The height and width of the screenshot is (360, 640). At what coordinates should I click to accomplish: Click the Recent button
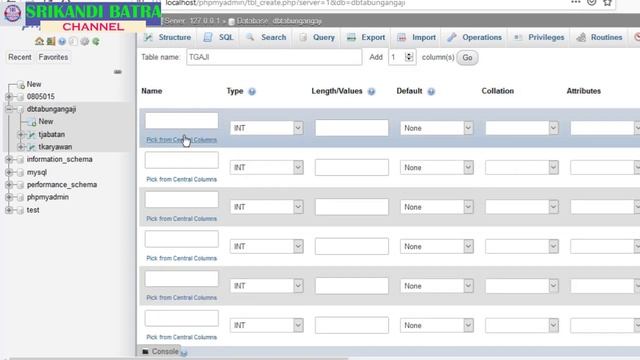(x=20, y=57)
